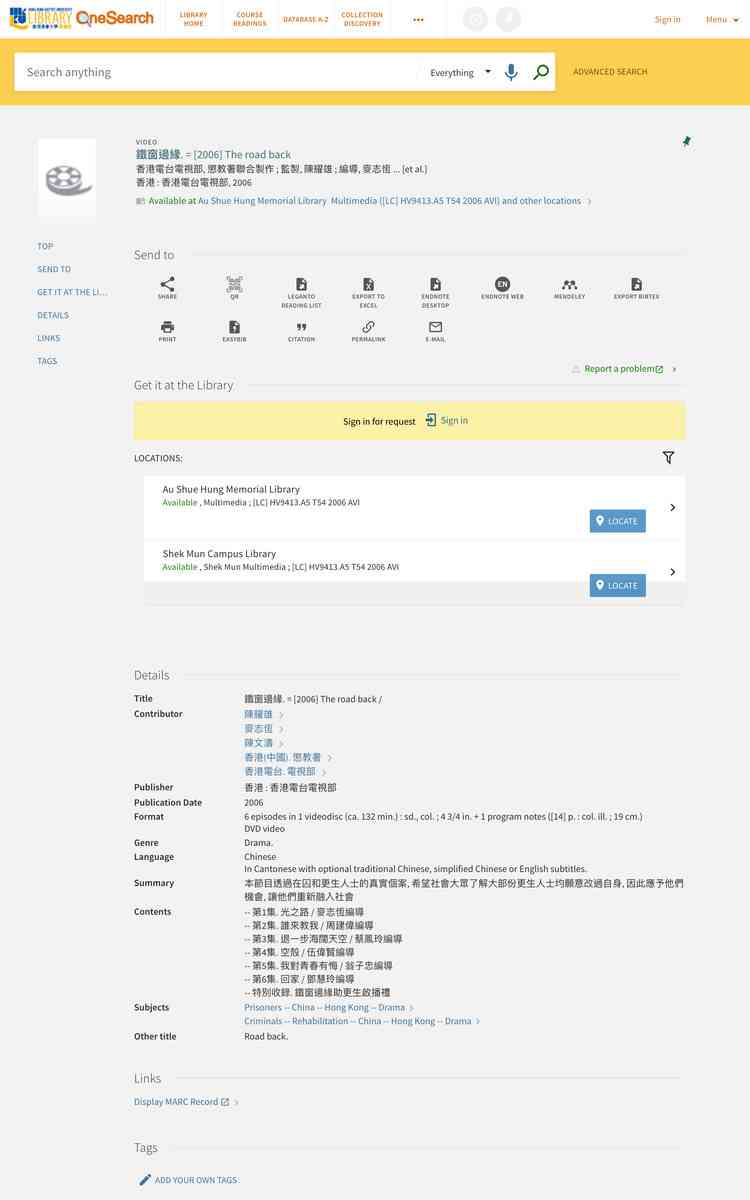The image size is (750, 1200).
Task: Open the Everything search scope dropdown
Action: click(x=460, y=72)
